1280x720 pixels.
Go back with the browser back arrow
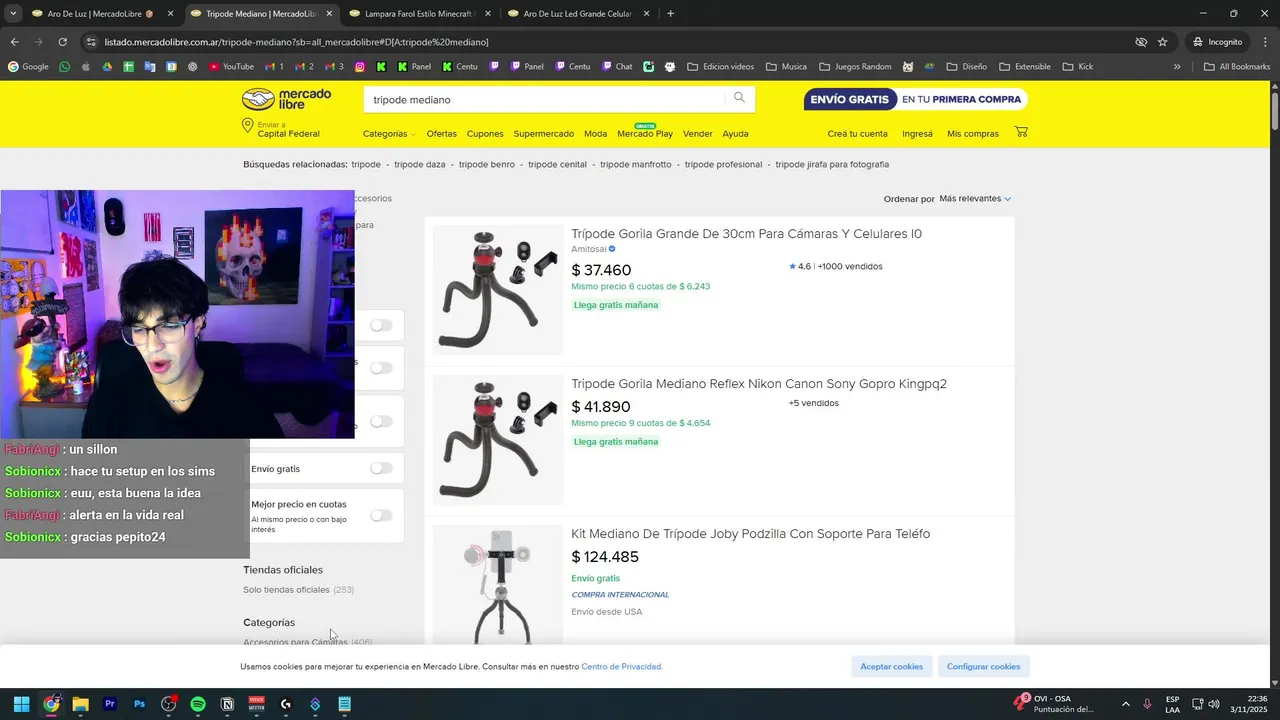pos(14,42)
